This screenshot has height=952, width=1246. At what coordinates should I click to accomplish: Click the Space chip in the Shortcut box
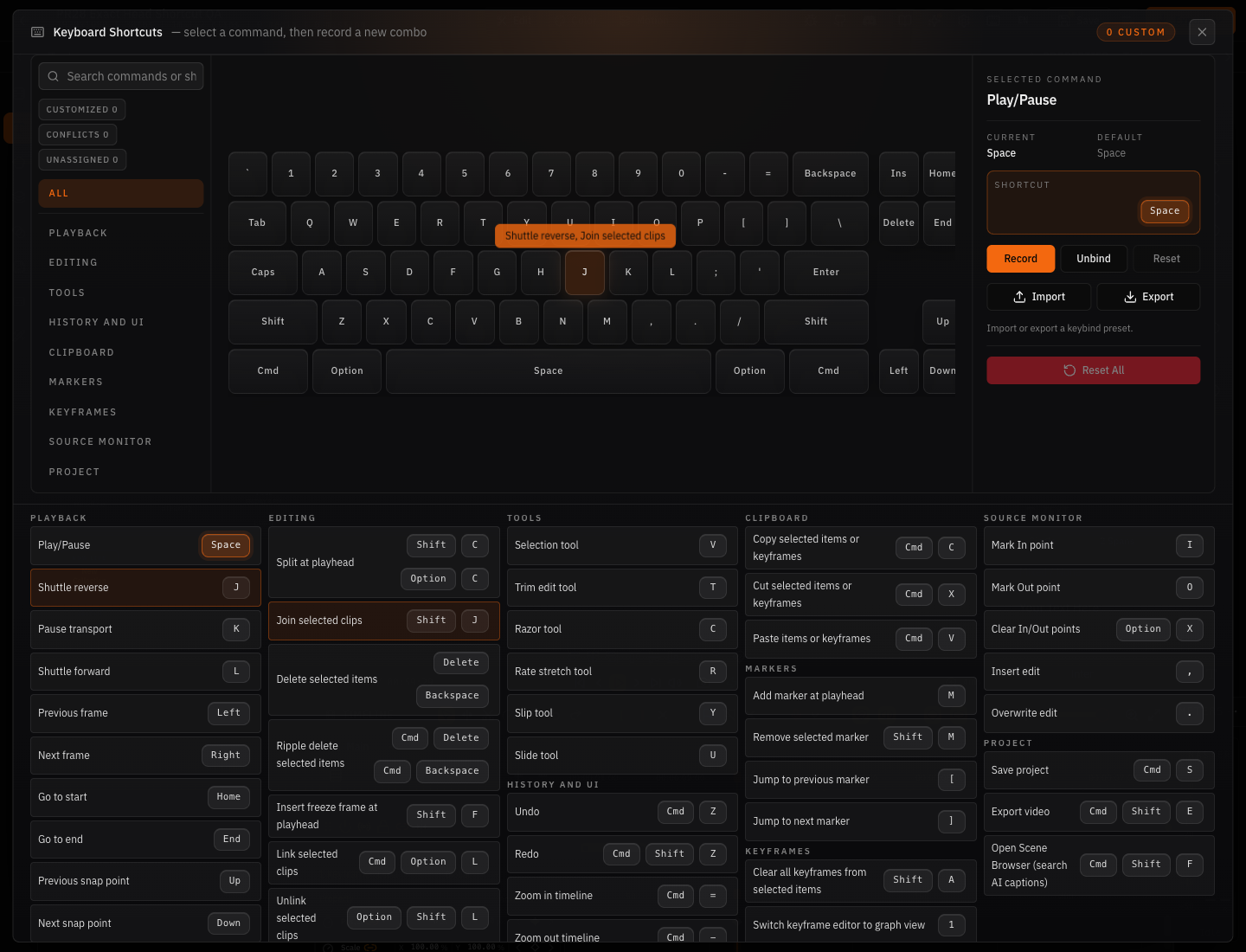click(1165, 211)
